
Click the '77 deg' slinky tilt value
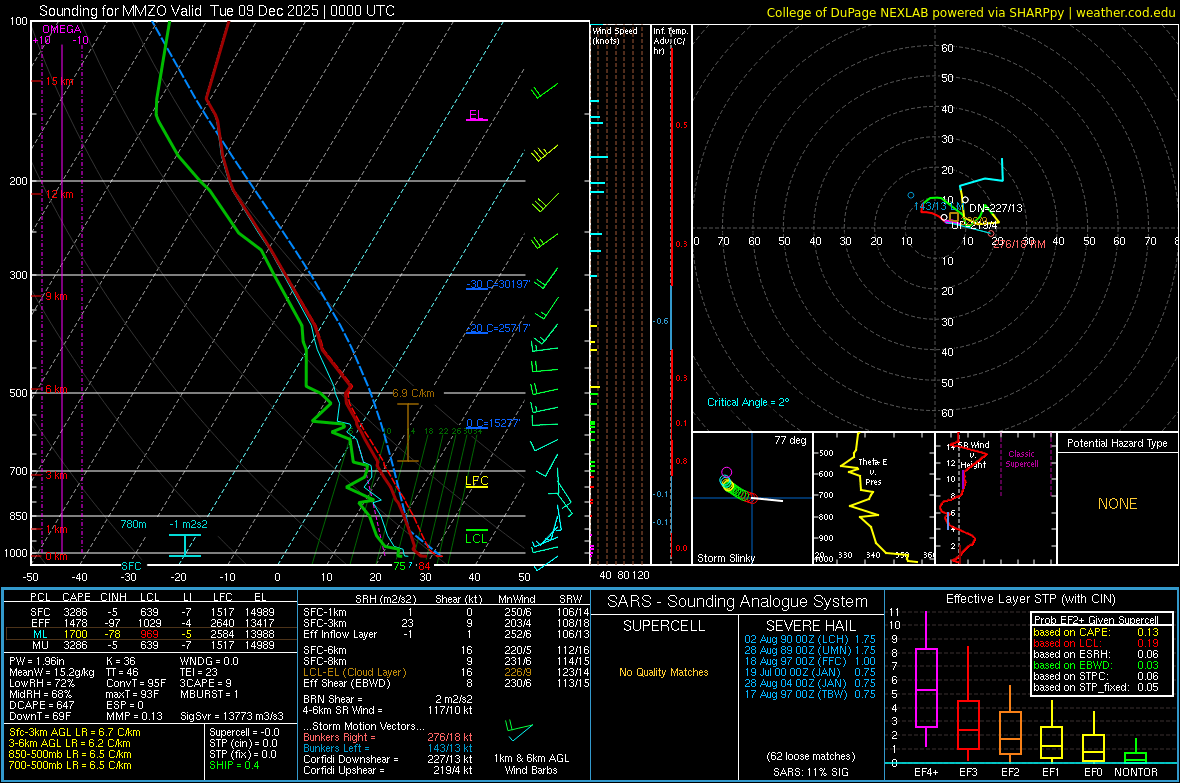790,440
